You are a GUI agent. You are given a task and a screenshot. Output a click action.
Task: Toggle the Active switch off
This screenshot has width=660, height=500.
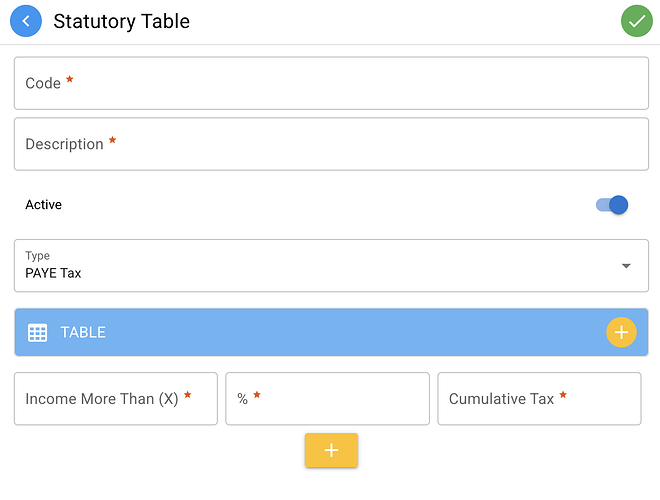(612, 205)
